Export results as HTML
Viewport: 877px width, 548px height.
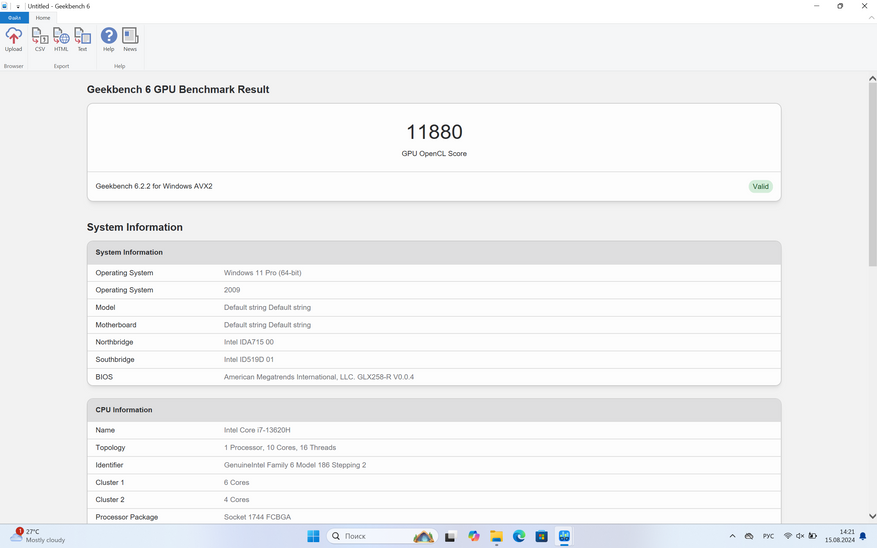61,39
